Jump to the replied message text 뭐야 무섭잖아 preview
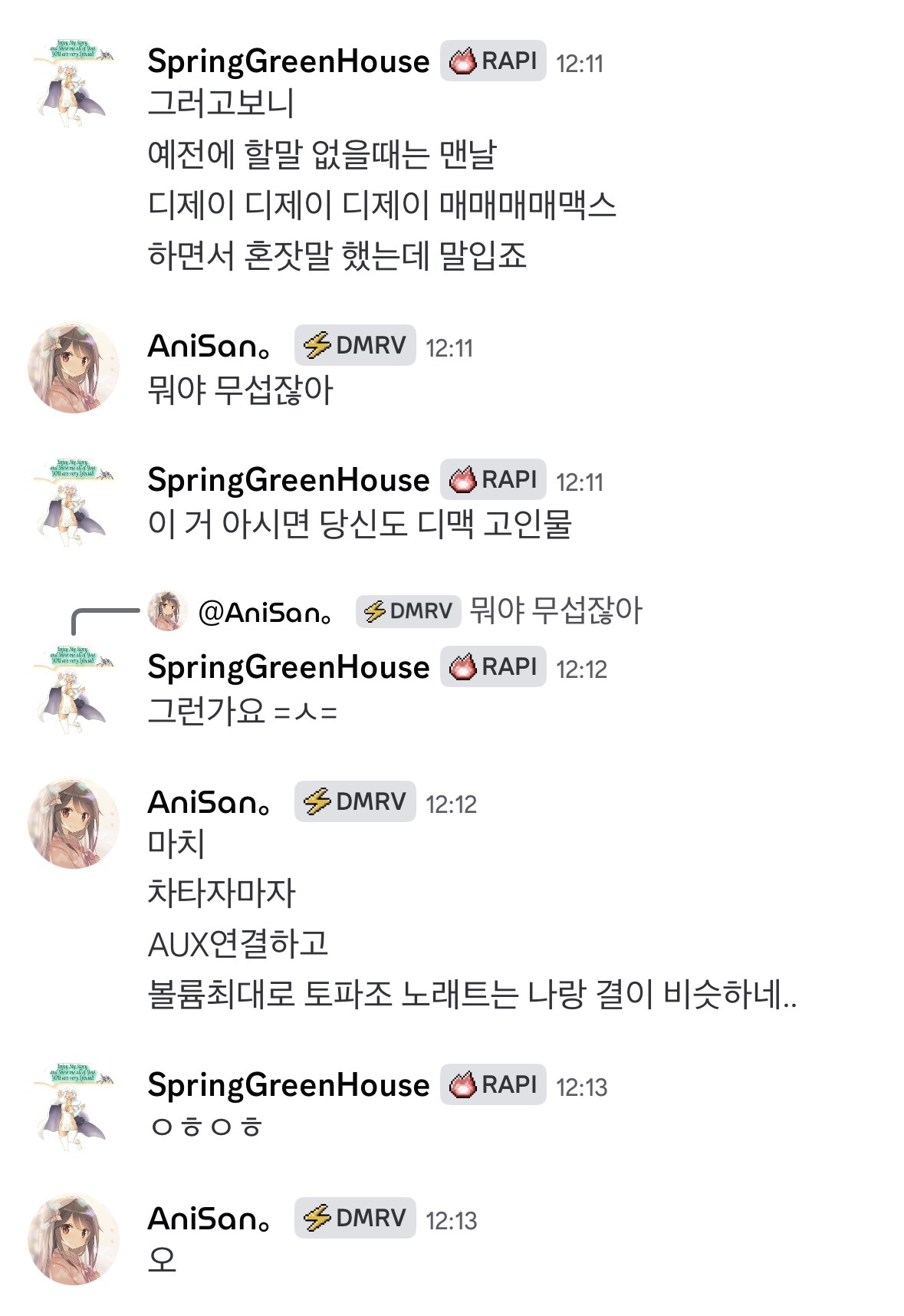This screenshot has width=904, height=1316. pyautogui.click(x=556, y=611)
